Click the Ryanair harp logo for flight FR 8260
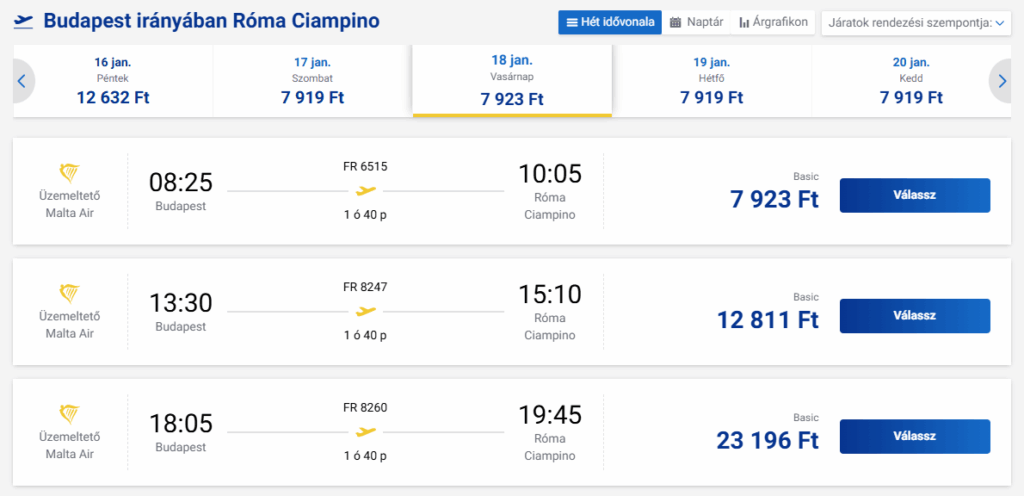Screen dimensions: 1024x496 pyautogui.click(x=70, y=412)
